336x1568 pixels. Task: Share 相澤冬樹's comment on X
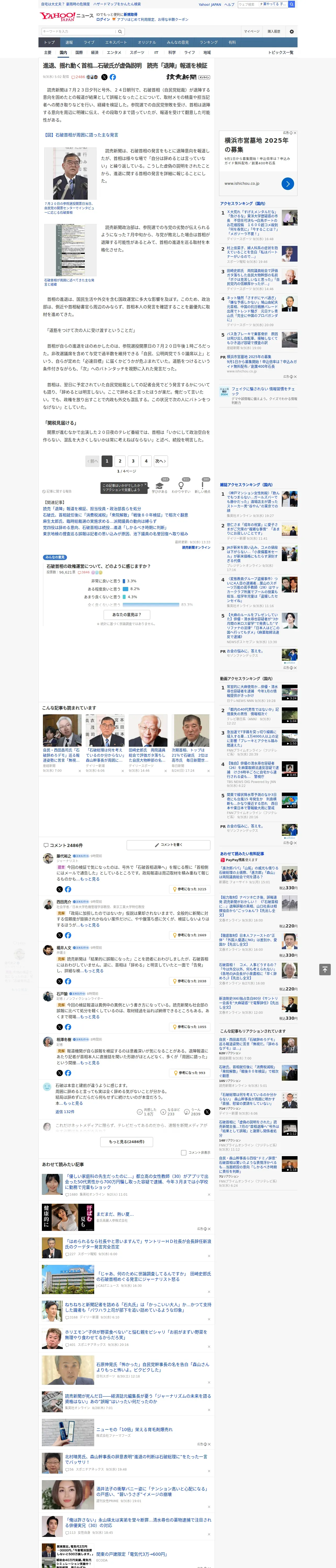point(60,1073)
